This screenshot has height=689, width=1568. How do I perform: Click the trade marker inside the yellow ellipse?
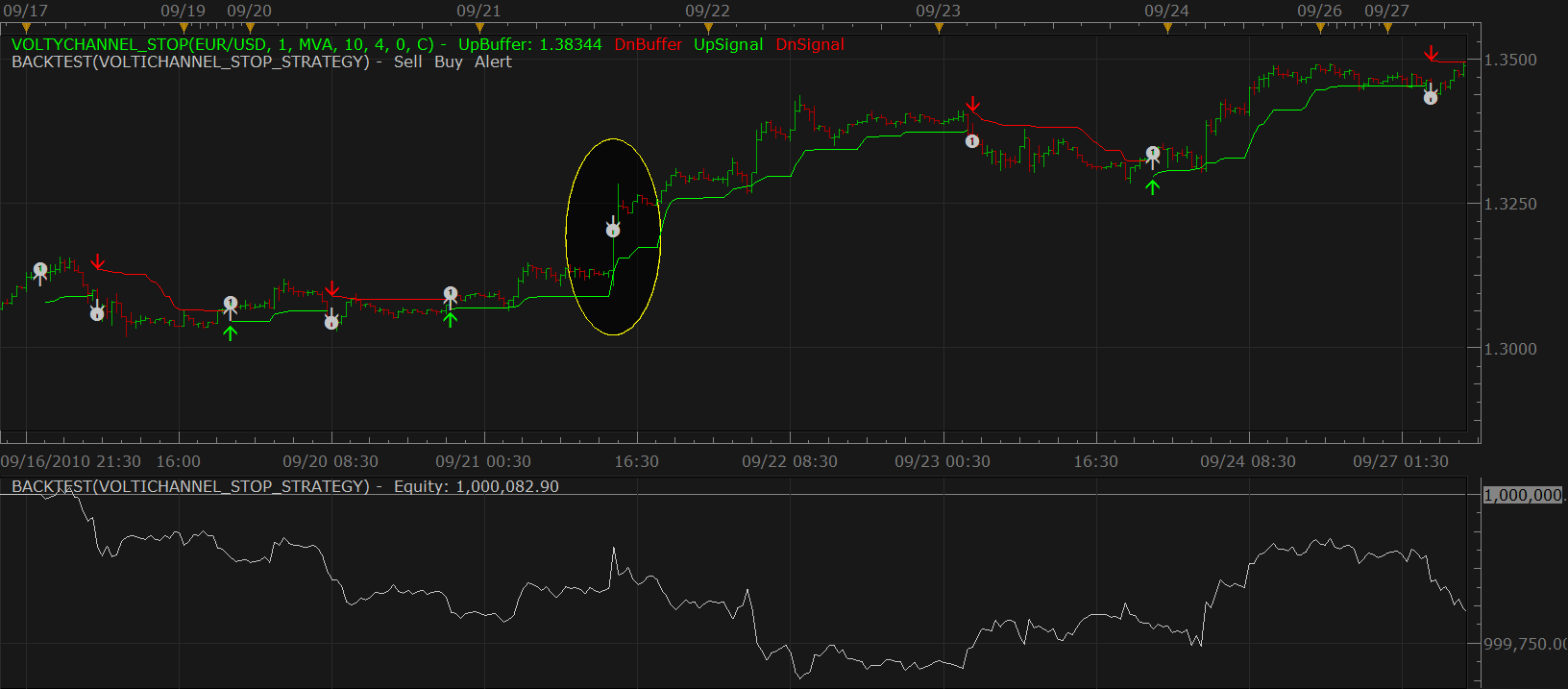click(613, 230)
